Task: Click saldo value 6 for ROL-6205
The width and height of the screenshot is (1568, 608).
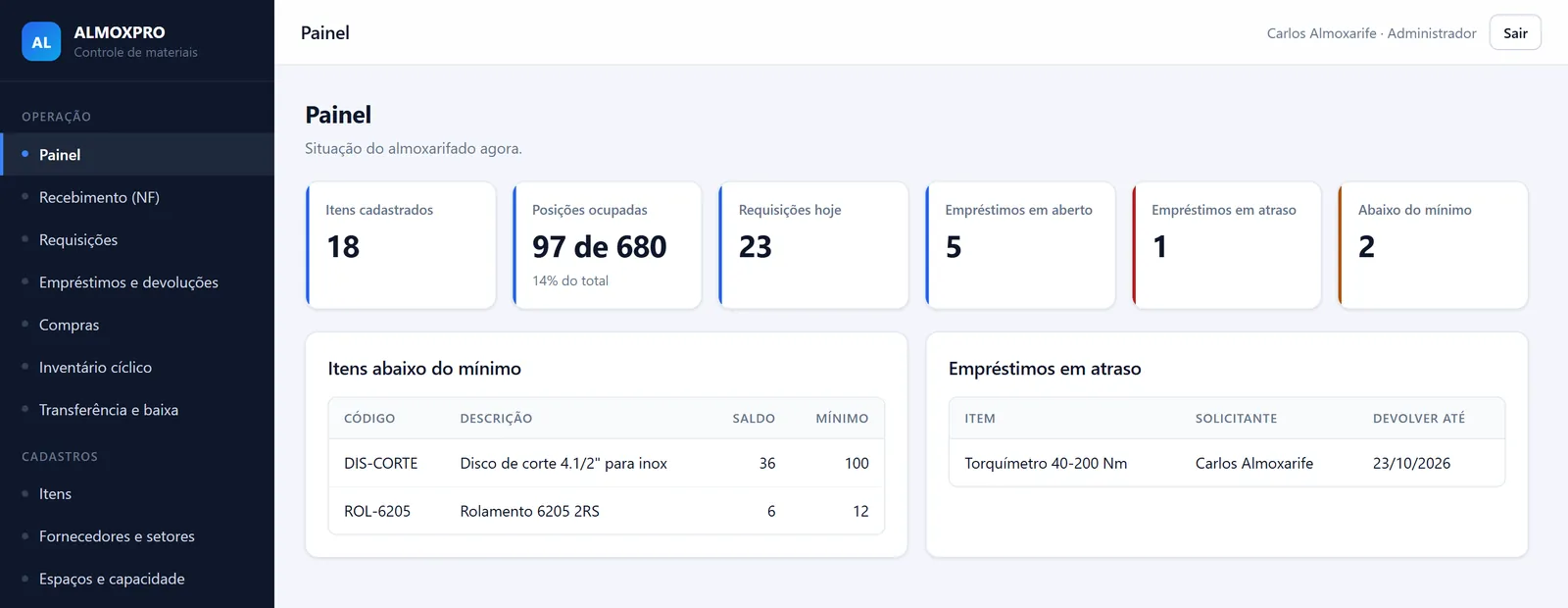Action: tap(771, 511)
